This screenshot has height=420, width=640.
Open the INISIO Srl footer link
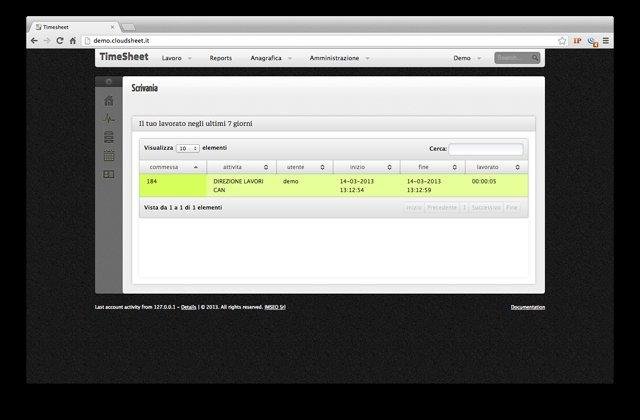[275, 307]
